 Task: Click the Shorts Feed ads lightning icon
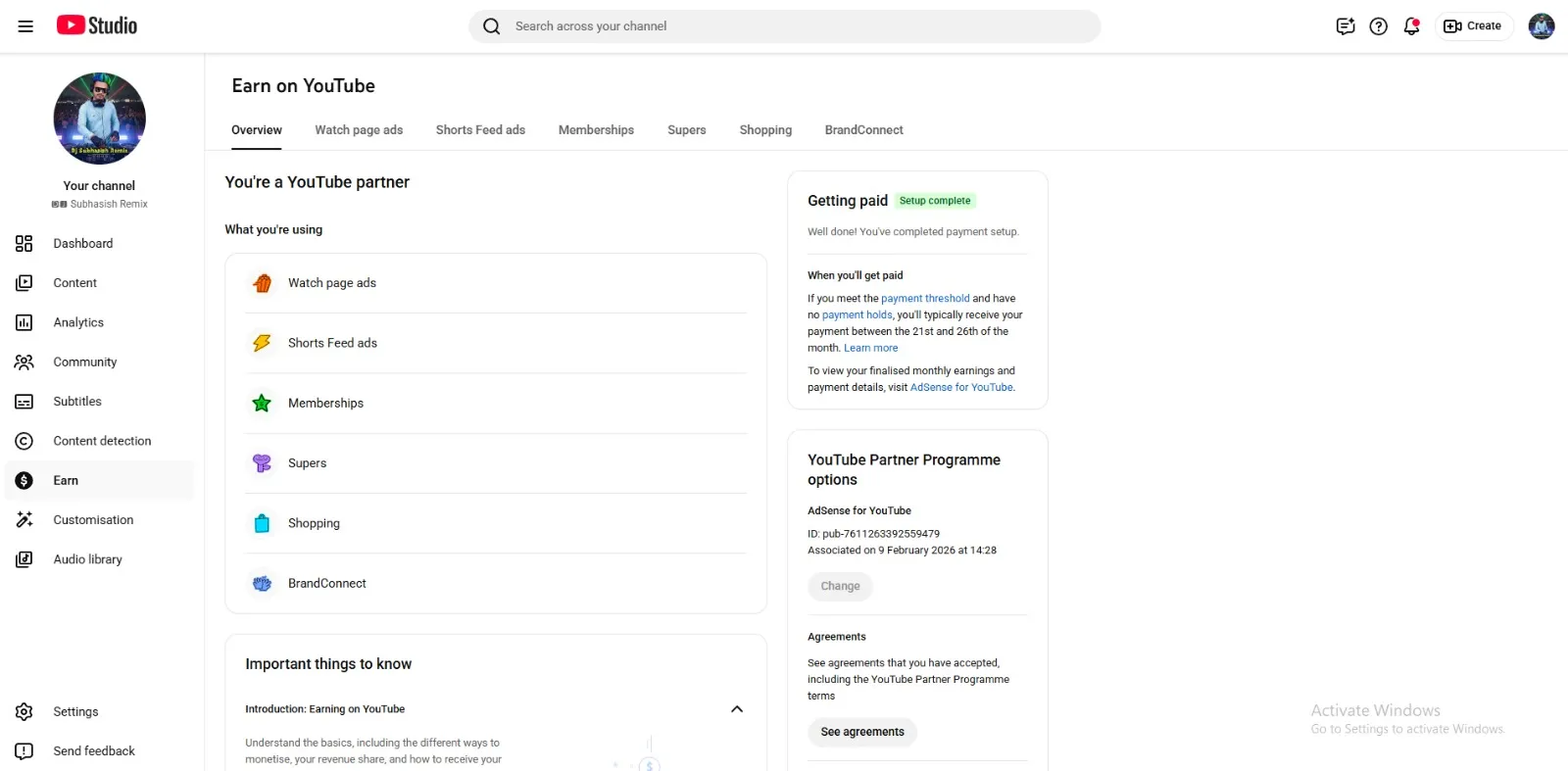(262, 343)
